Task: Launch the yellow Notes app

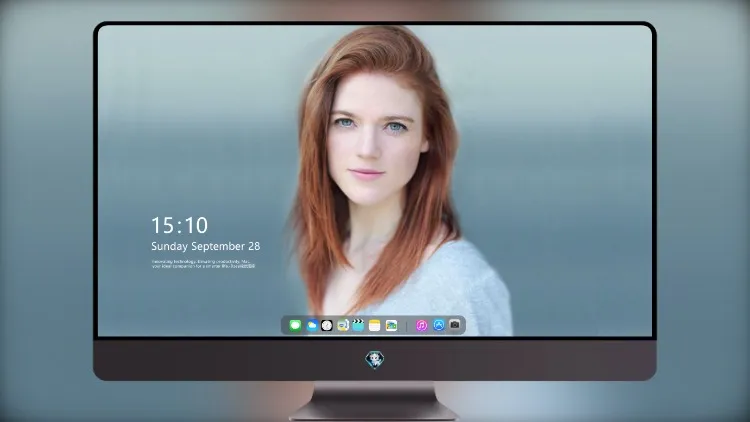Action: tap(375, 325)
